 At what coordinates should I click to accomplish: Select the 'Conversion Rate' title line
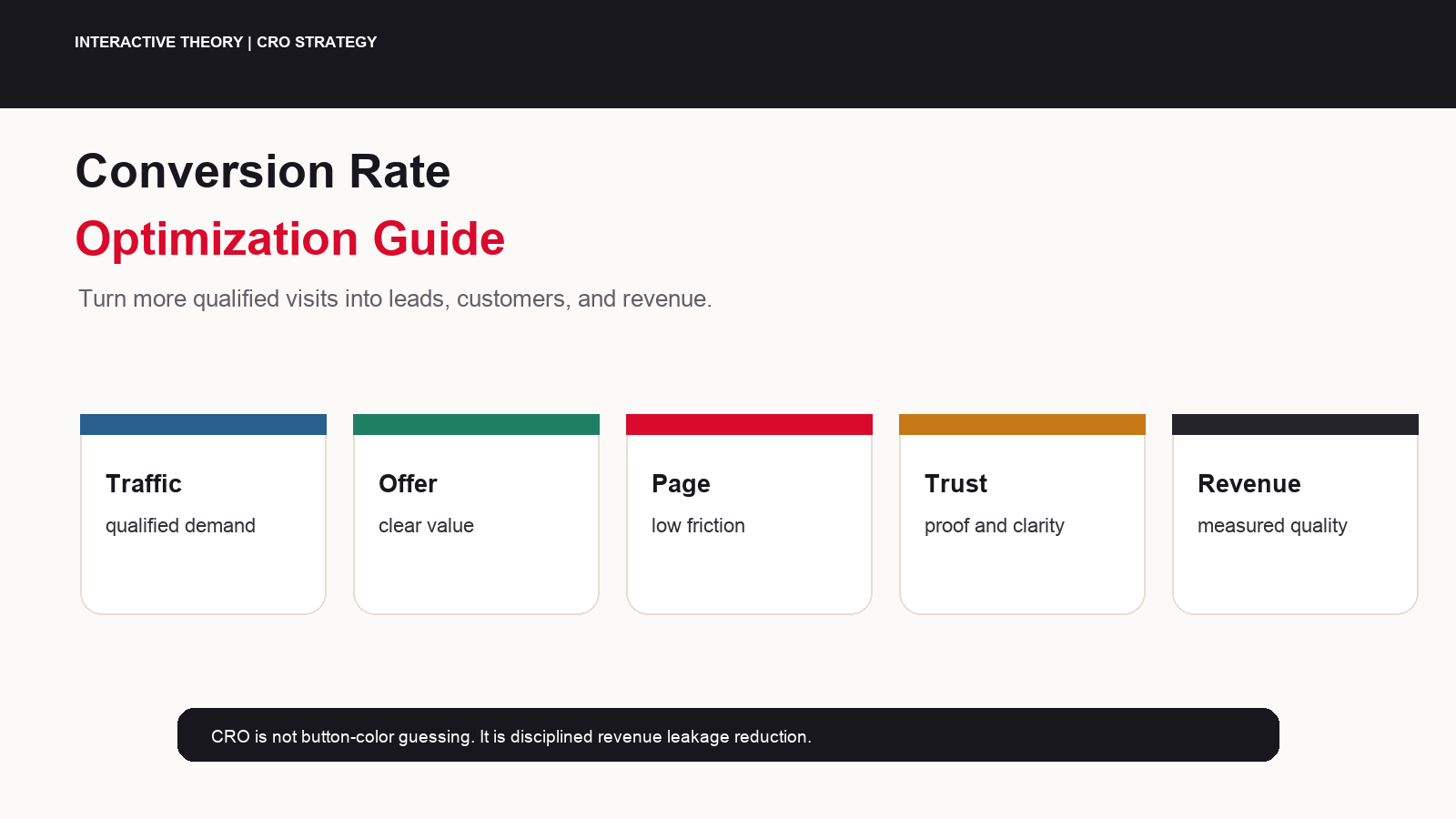tap(263, 171)
